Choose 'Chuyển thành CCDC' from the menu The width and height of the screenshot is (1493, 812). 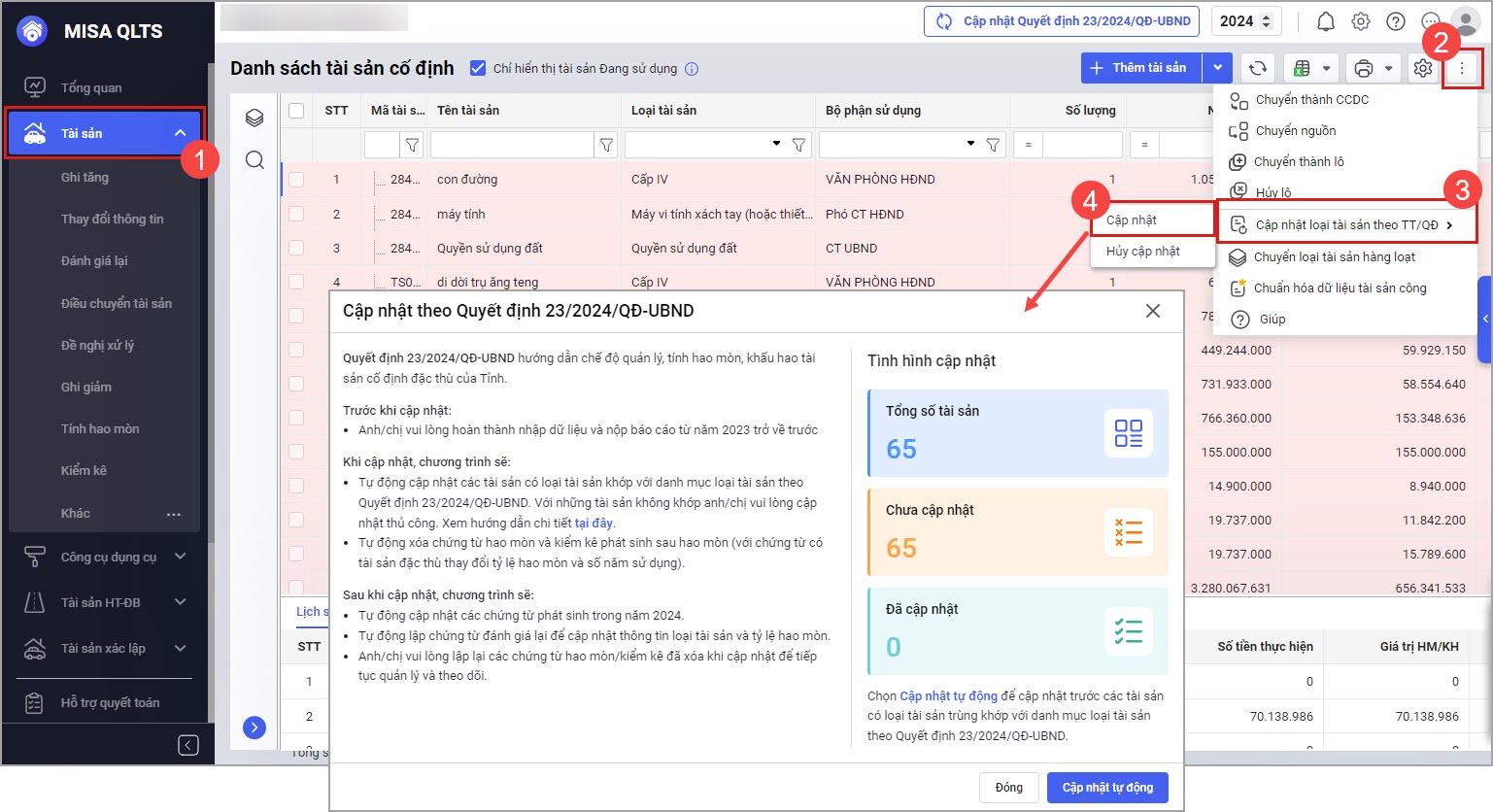tap(1311, 99)
